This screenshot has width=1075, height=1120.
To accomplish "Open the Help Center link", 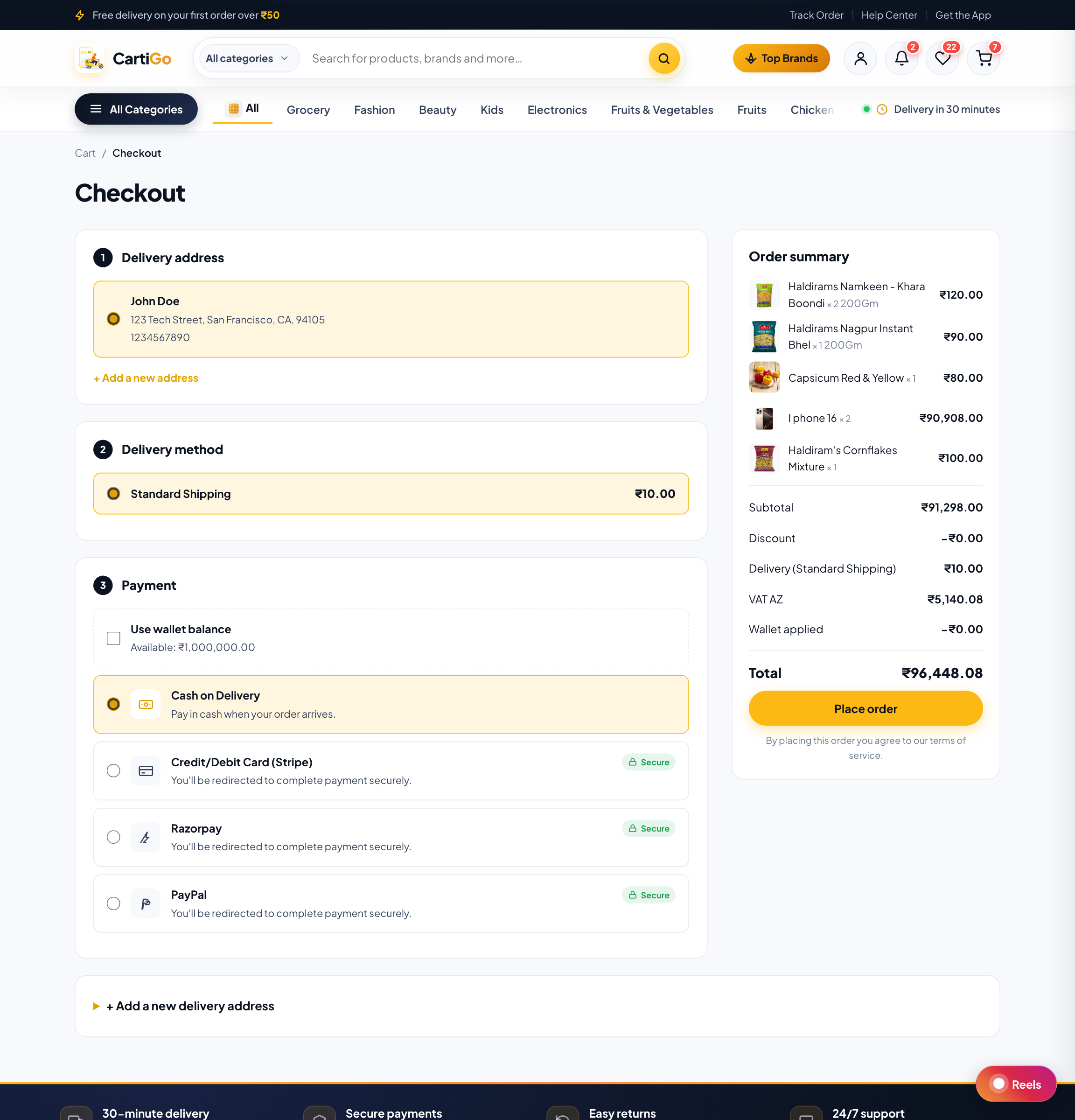I will [x=889, y=15].
